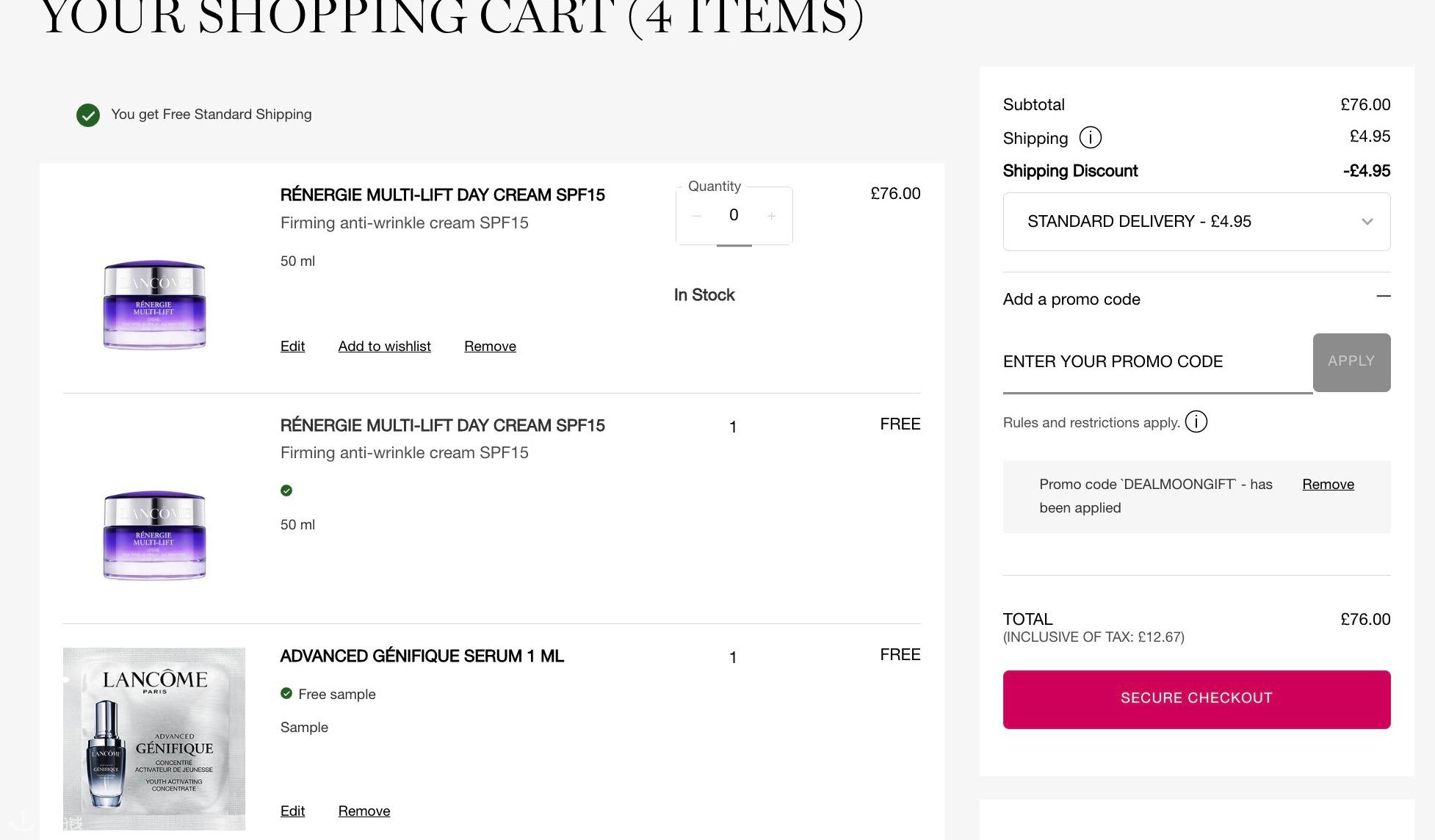Collapse the Add a promo code section
This screenshot has height=840, width=1435.
pyautogui.click(x=1383, y=297)
